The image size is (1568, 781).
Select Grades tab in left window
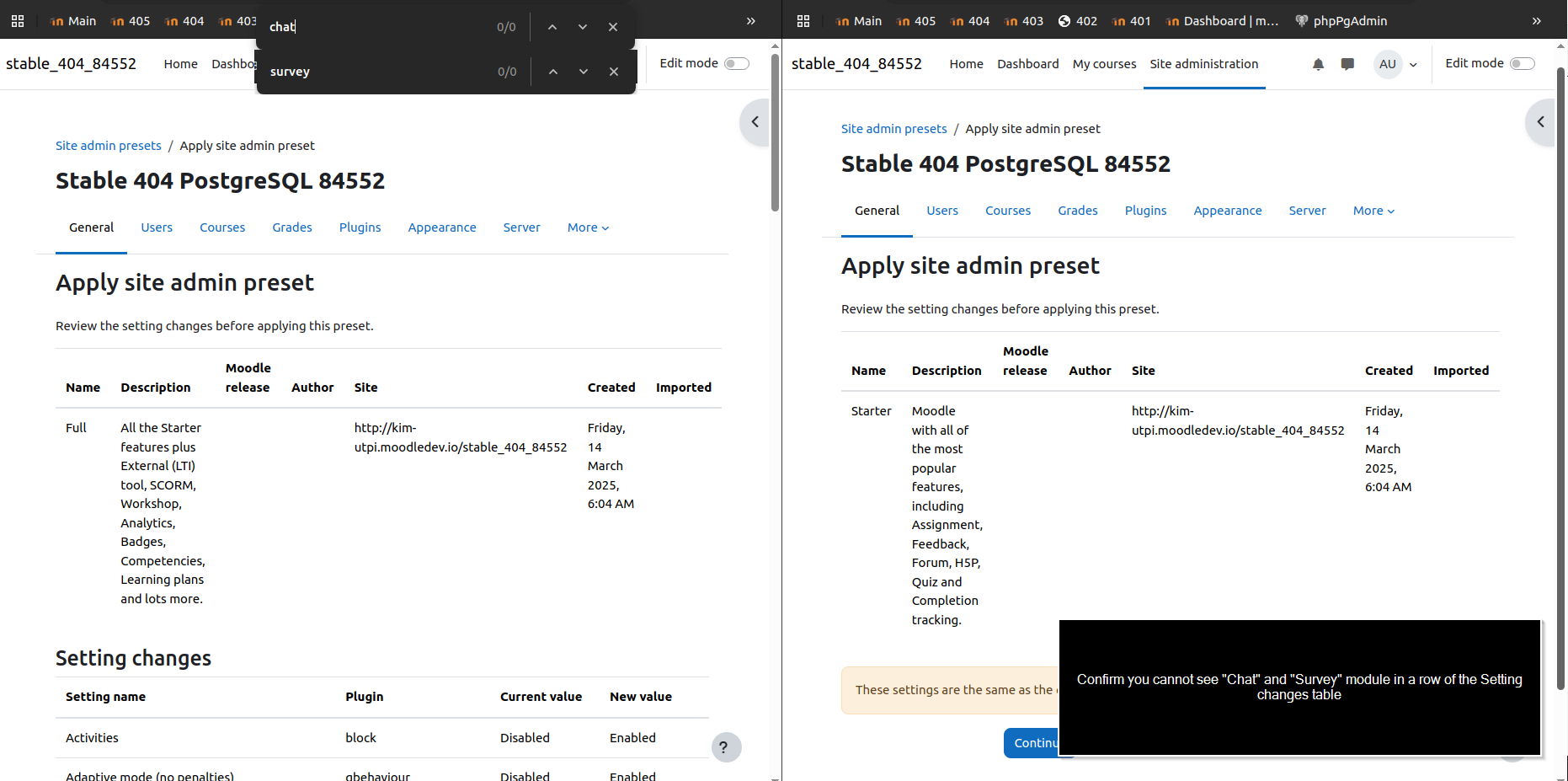[x=292, y=227]
